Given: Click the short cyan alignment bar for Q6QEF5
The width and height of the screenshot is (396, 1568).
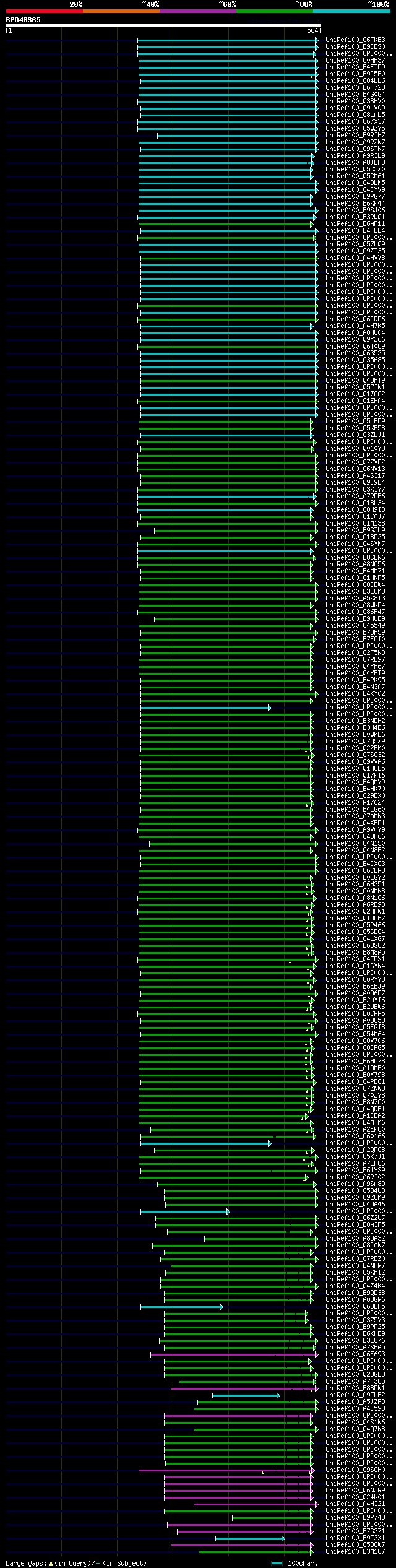Looking at the screenshot, I should tap(181, 1307).
